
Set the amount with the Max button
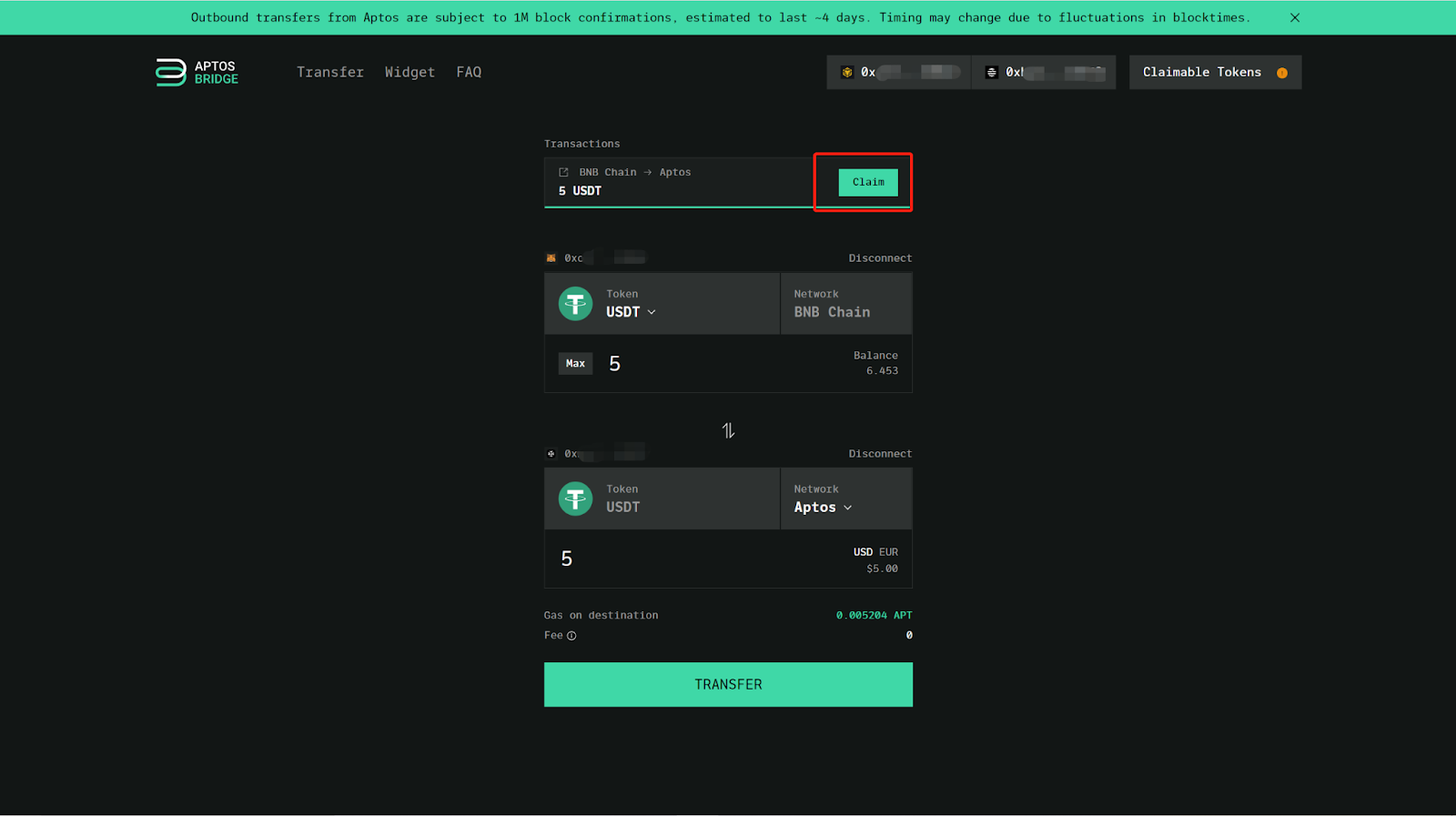tap(575, 363)
